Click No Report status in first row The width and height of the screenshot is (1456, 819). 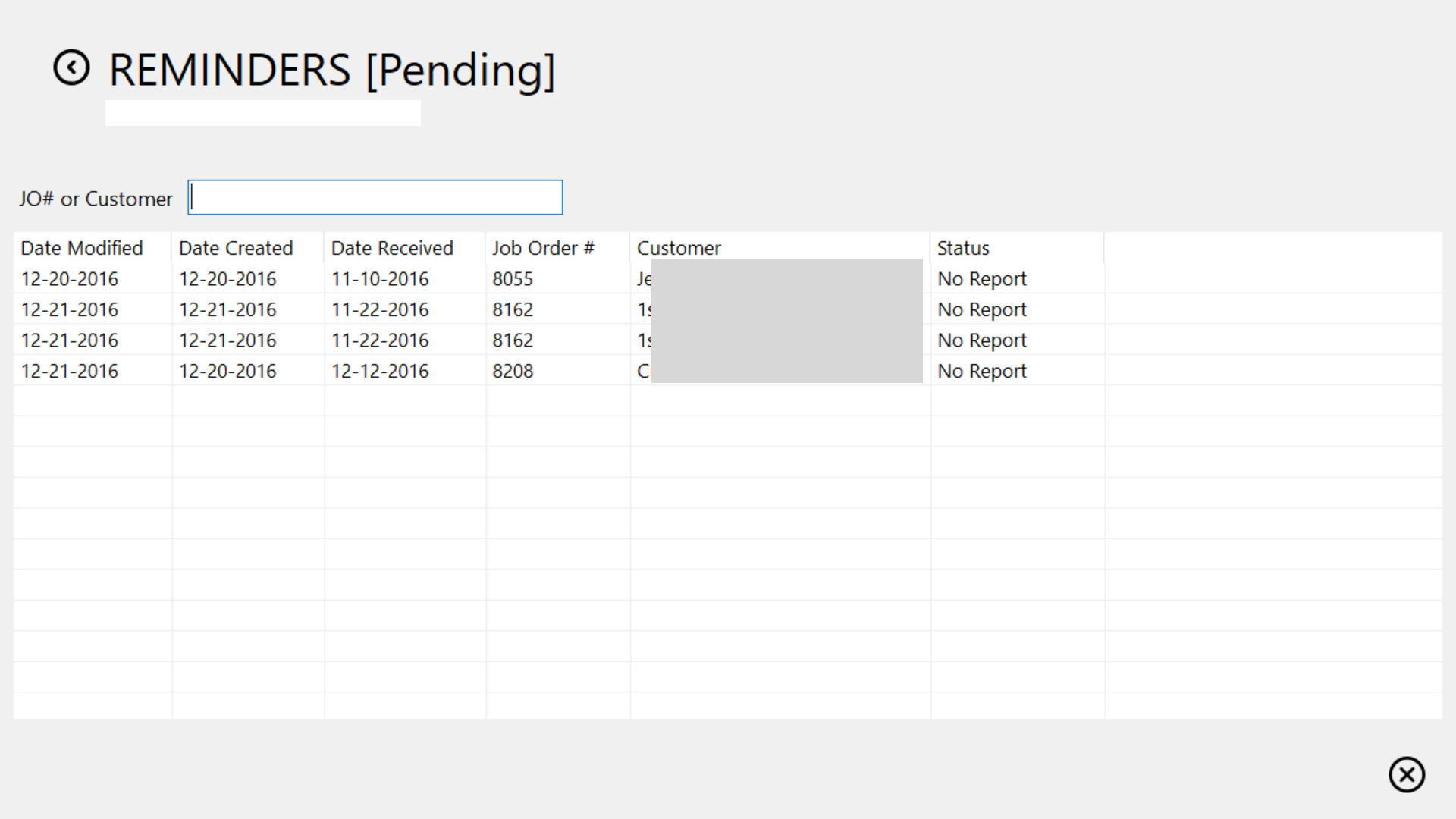[x=981, y=279]
